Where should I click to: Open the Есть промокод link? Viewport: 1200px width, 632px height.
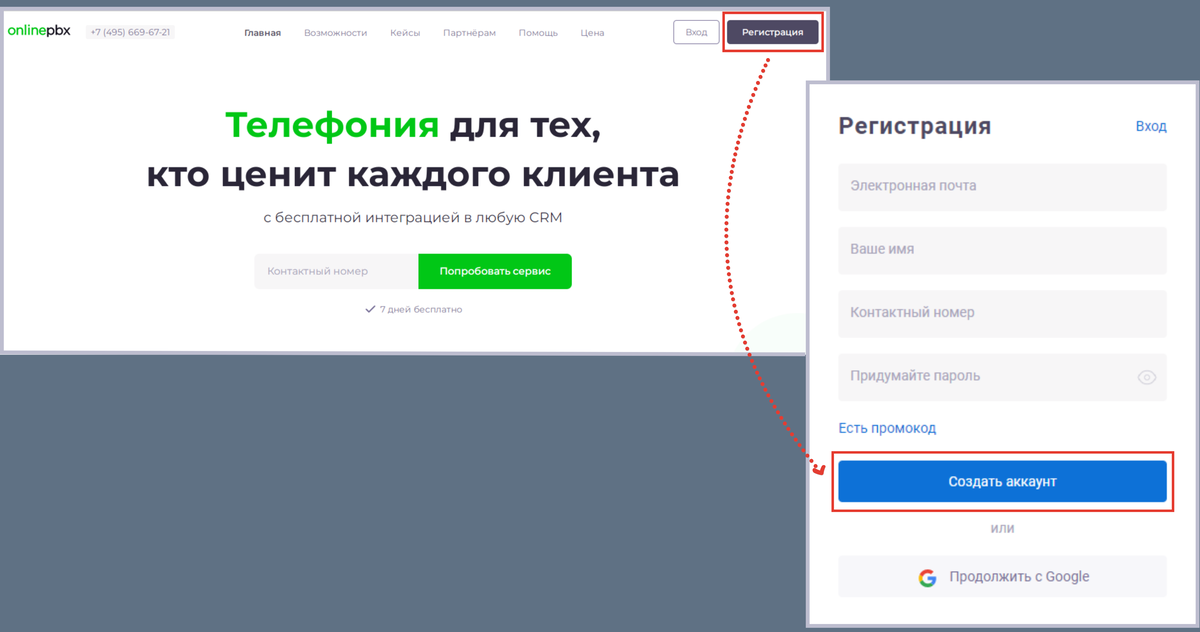tap(887, 427)
